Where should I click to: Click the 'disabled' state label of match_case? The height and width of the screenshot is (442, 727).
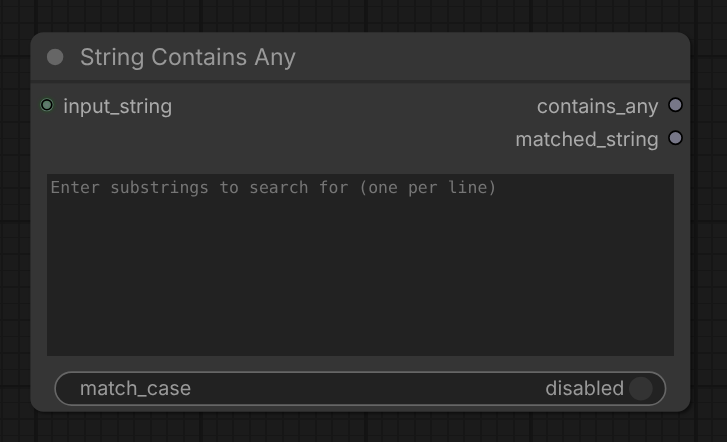584,389
